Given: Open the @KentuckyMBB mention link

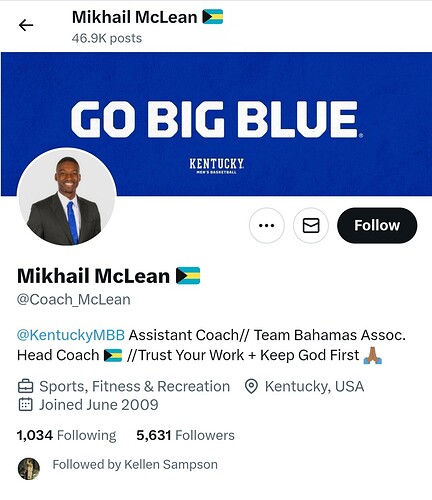Looking at the screenshot, I should [x=71, y=335].
